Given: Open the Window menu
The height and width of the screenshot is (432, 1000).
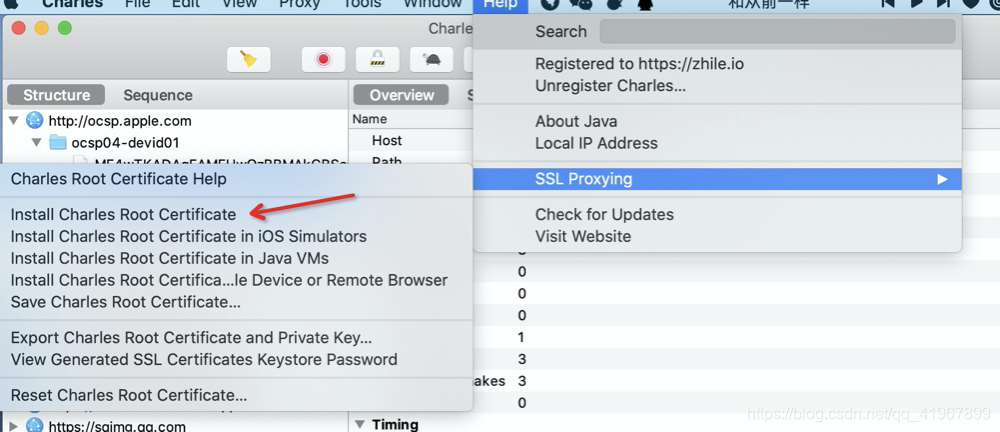Looking at the screenshot, I should pos(432,4).
